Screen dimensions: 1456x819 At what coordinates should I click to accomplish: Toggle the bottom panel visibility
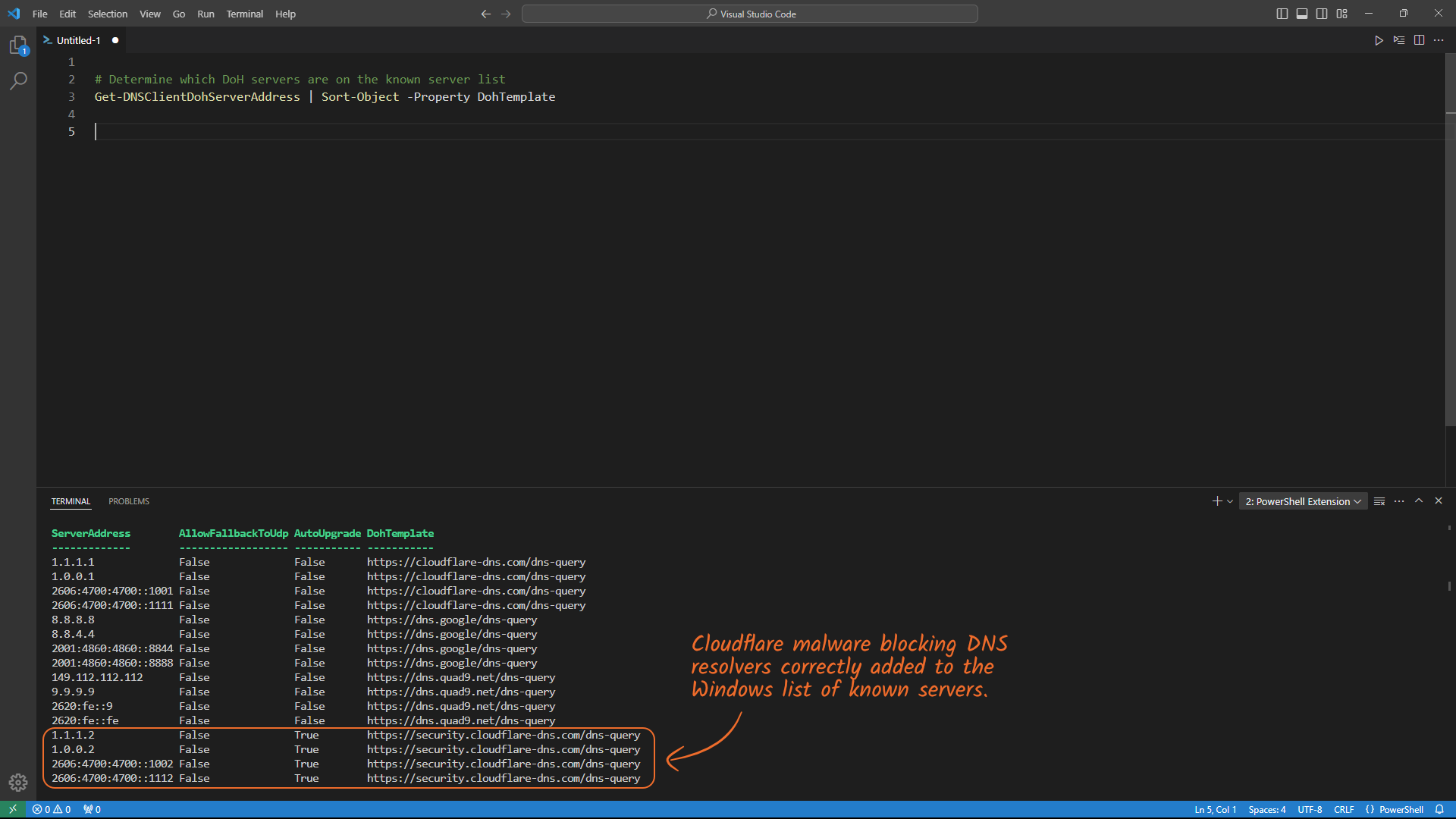[1301, 14]
